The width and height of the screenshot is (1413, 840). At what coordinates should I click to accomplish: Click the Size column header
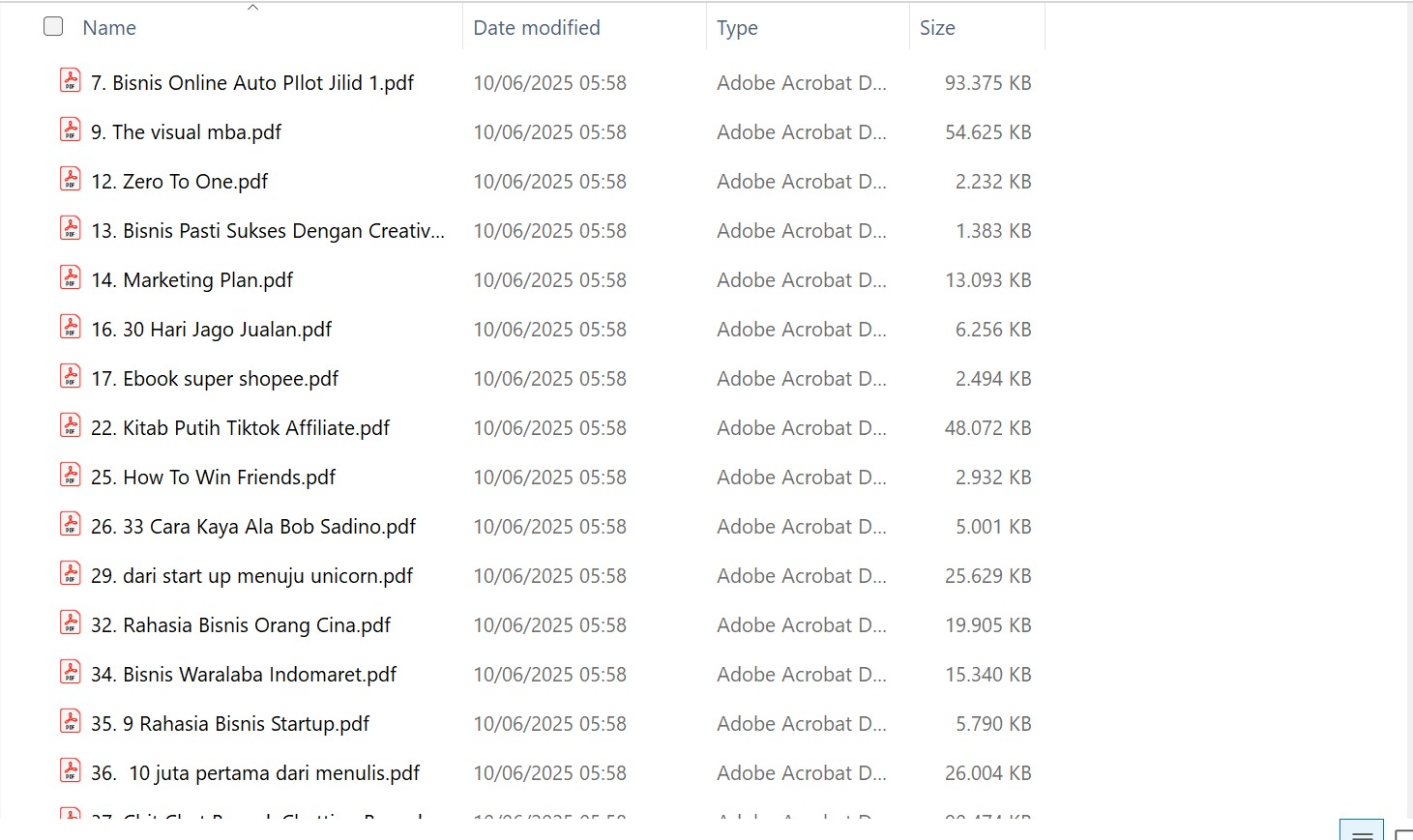[937, 28]
